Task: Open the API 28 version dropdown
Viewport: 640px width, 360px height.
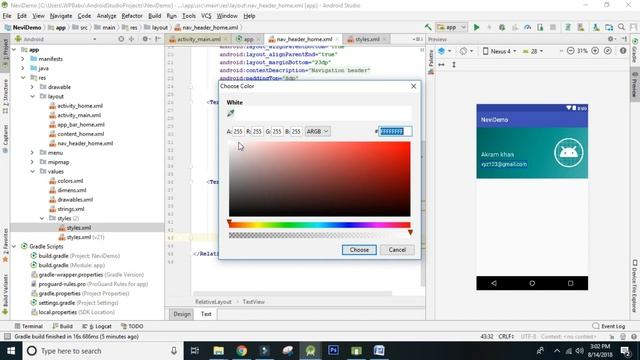Action: coord(533,51)
